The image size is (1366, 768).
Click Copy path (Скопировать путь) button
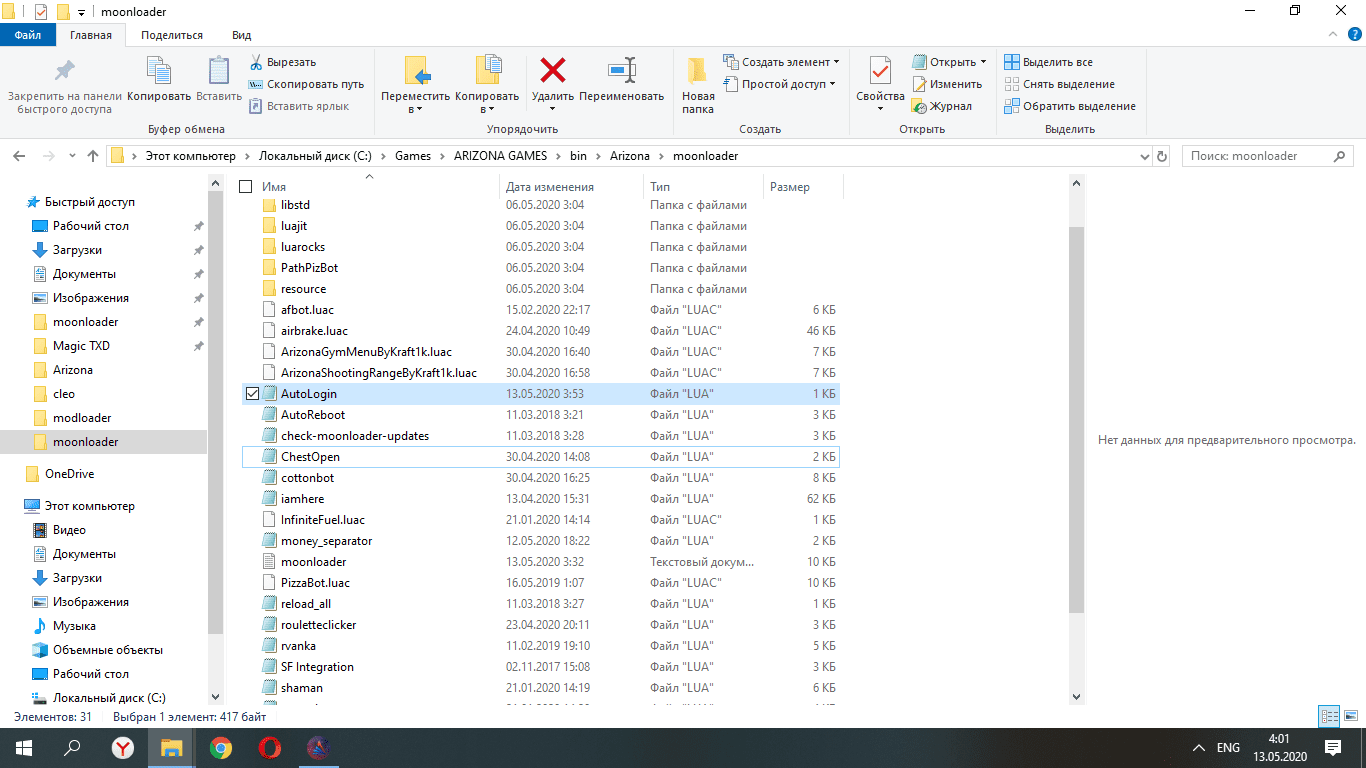click(x=307, y=84)
